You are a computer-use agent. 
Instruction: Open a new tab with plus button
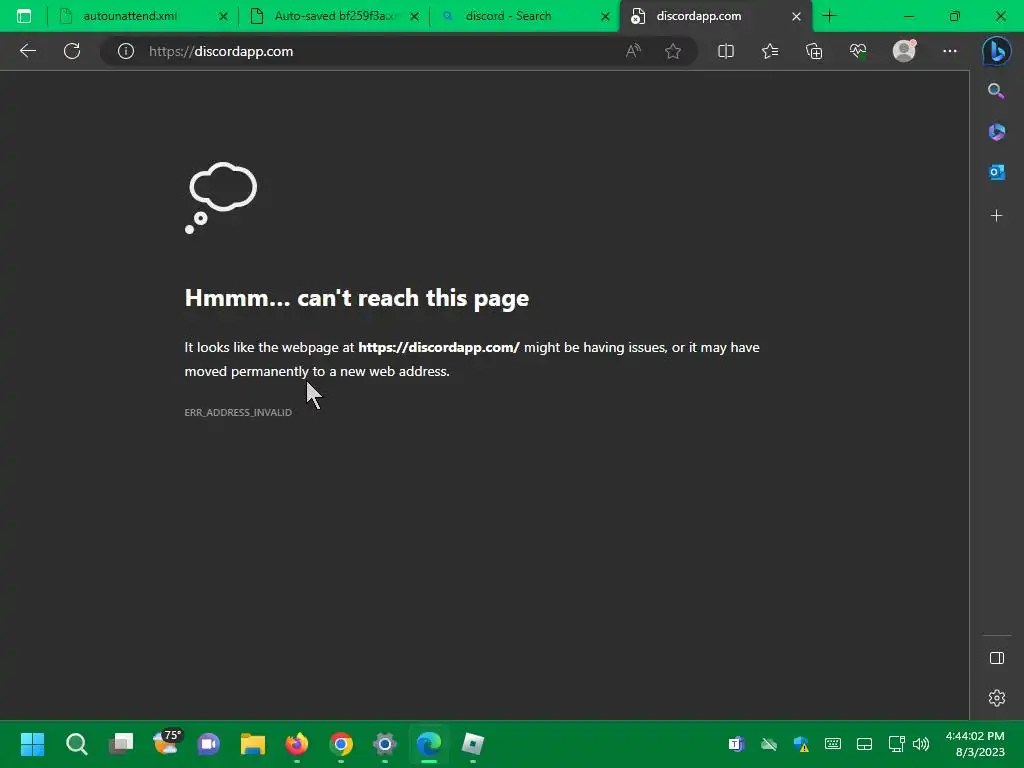[829, 16]
